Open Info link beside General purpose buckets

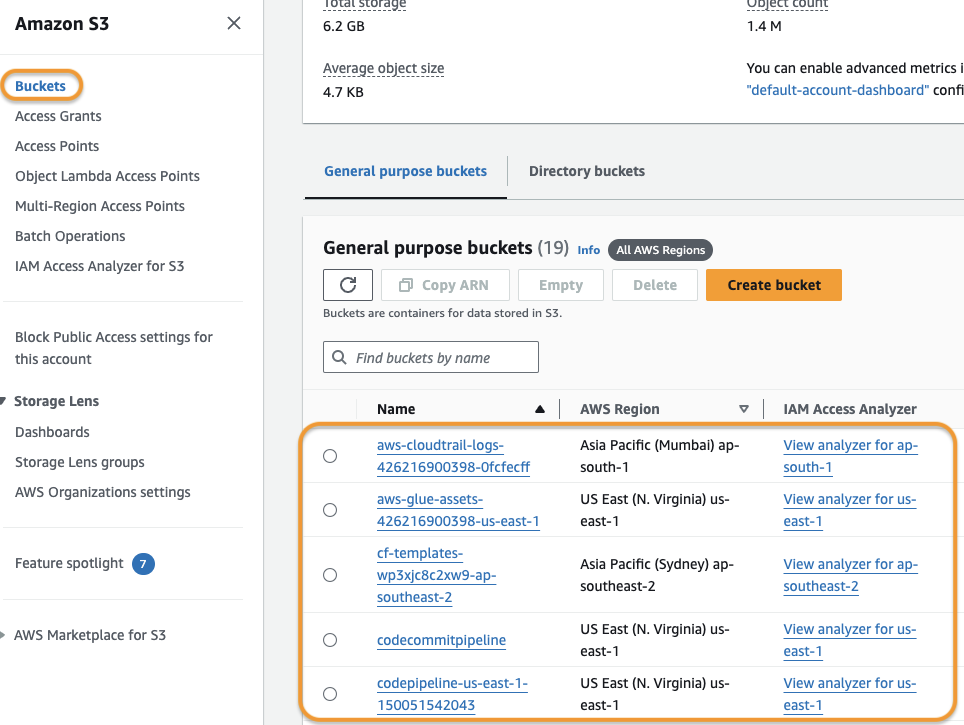pos(588,250)
